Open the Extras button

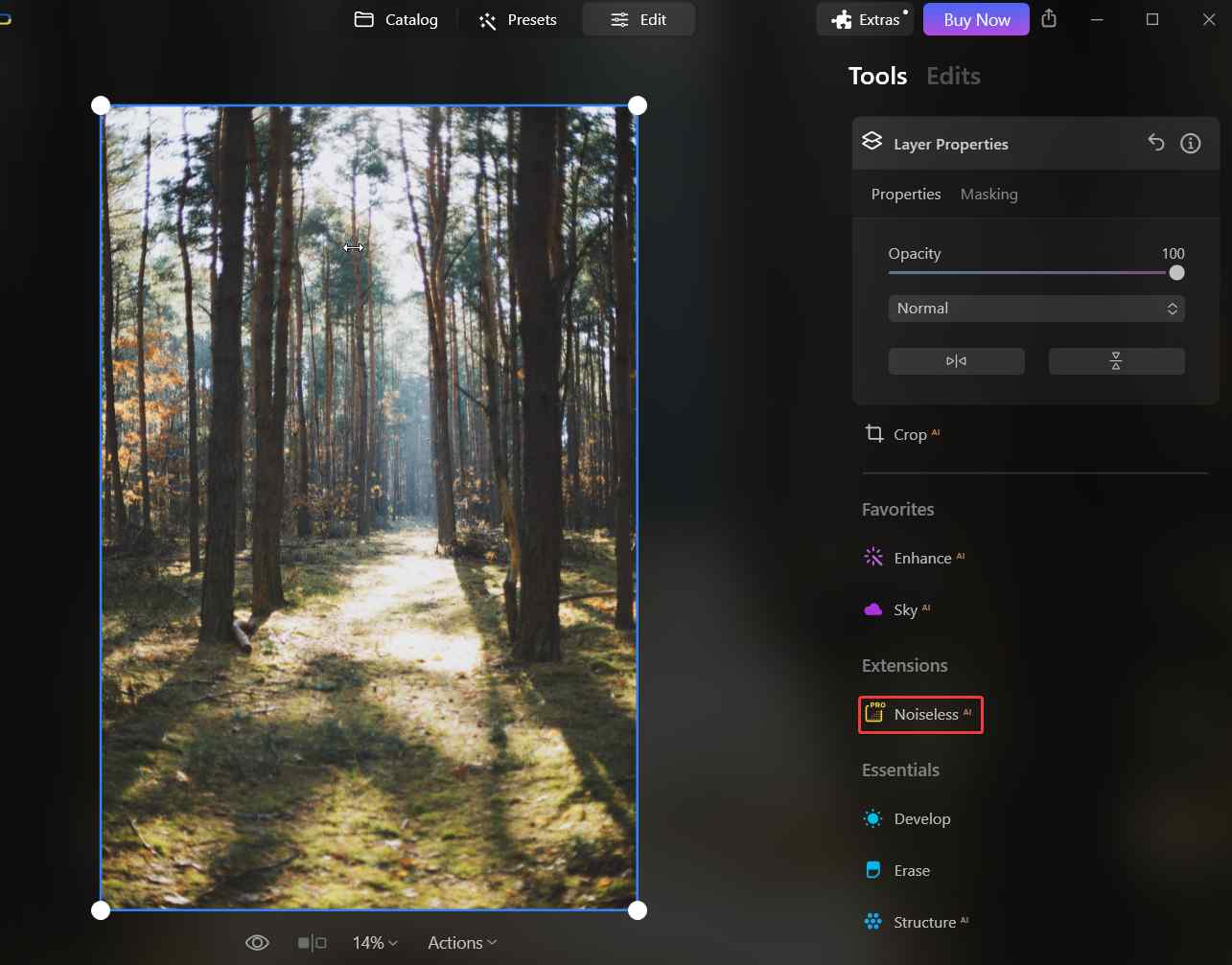(867, 19)
